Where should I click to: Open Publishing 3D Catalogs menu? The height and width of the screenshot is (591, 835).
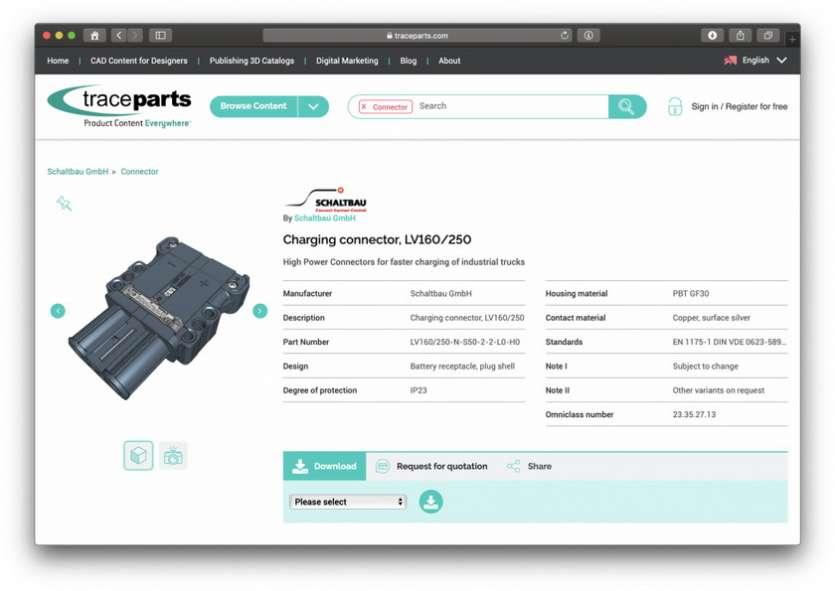(x=251, y=61)
